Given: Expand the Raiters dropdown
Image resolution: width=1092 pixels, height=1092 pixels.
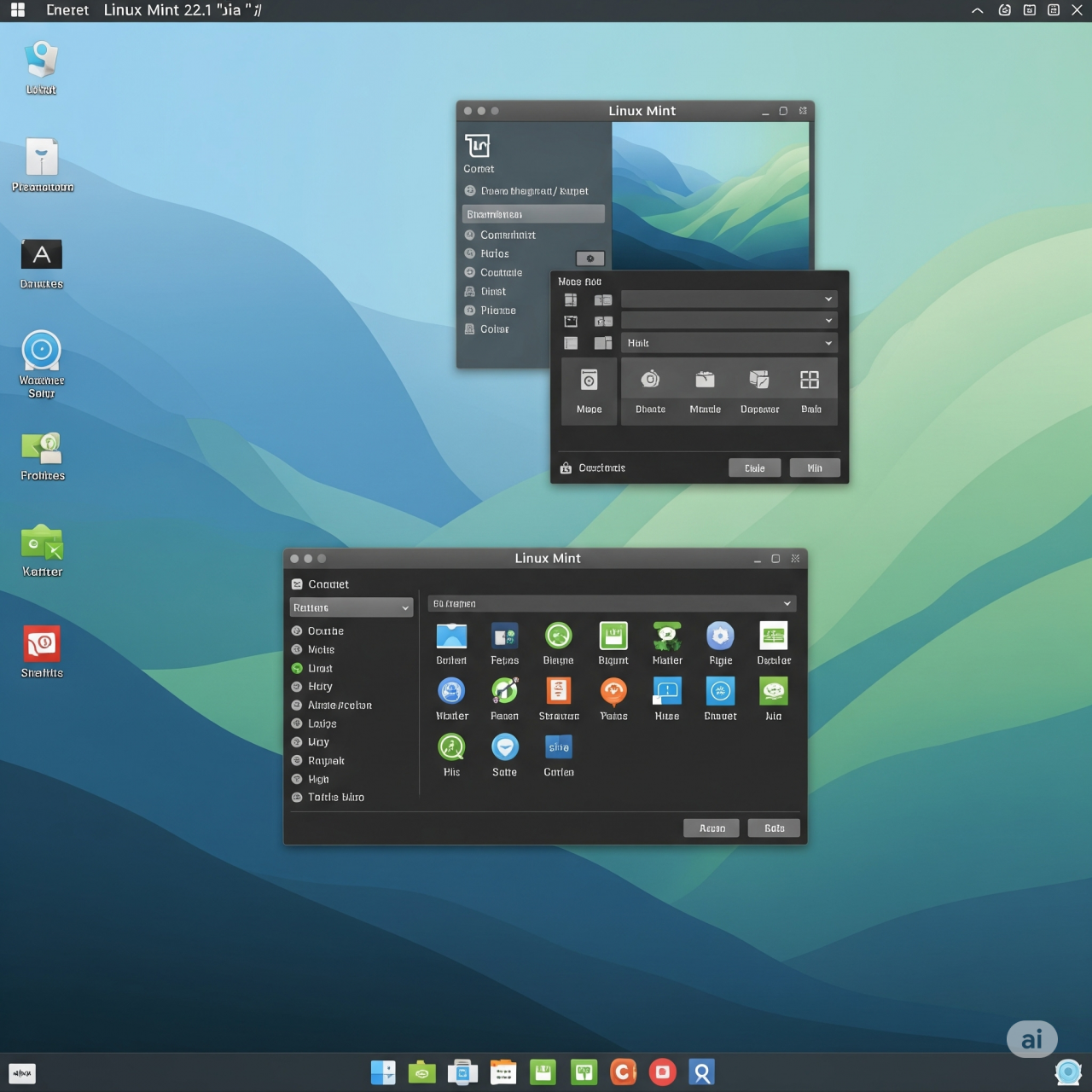Looking at the screenshot, I should point(351,607).
